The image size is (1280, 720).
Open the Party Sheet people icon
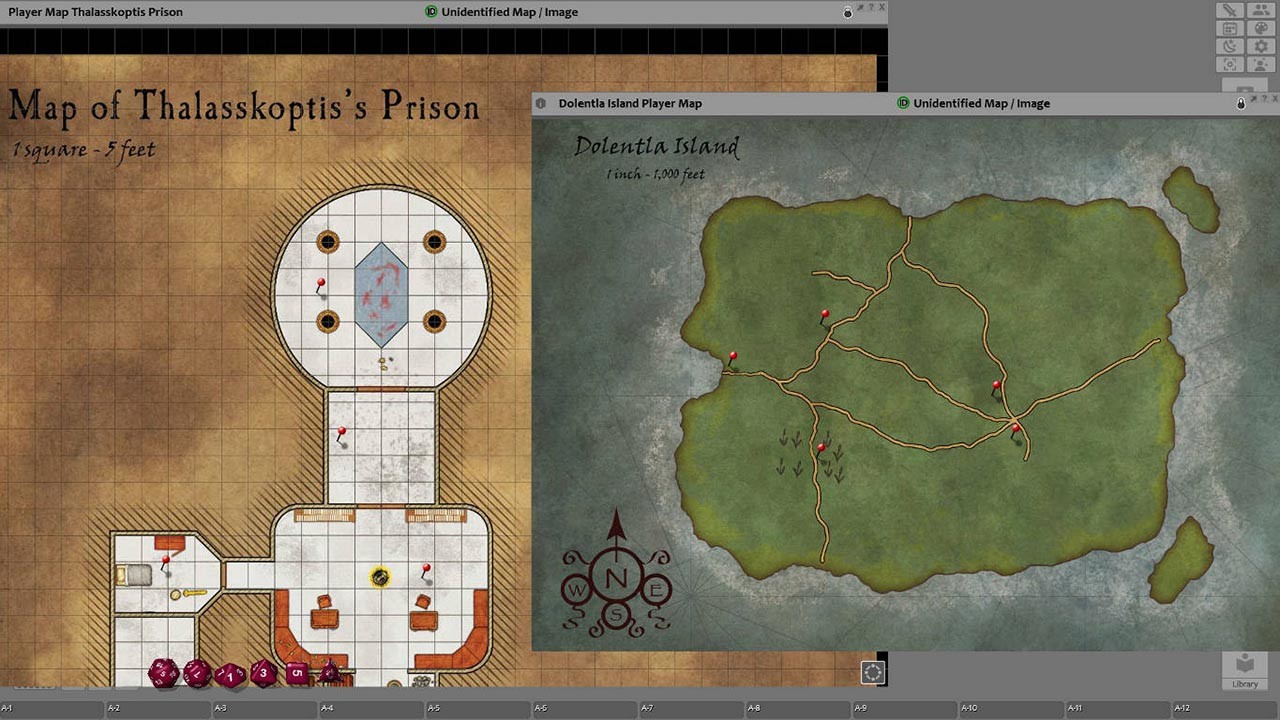[x=1261, y=11]
